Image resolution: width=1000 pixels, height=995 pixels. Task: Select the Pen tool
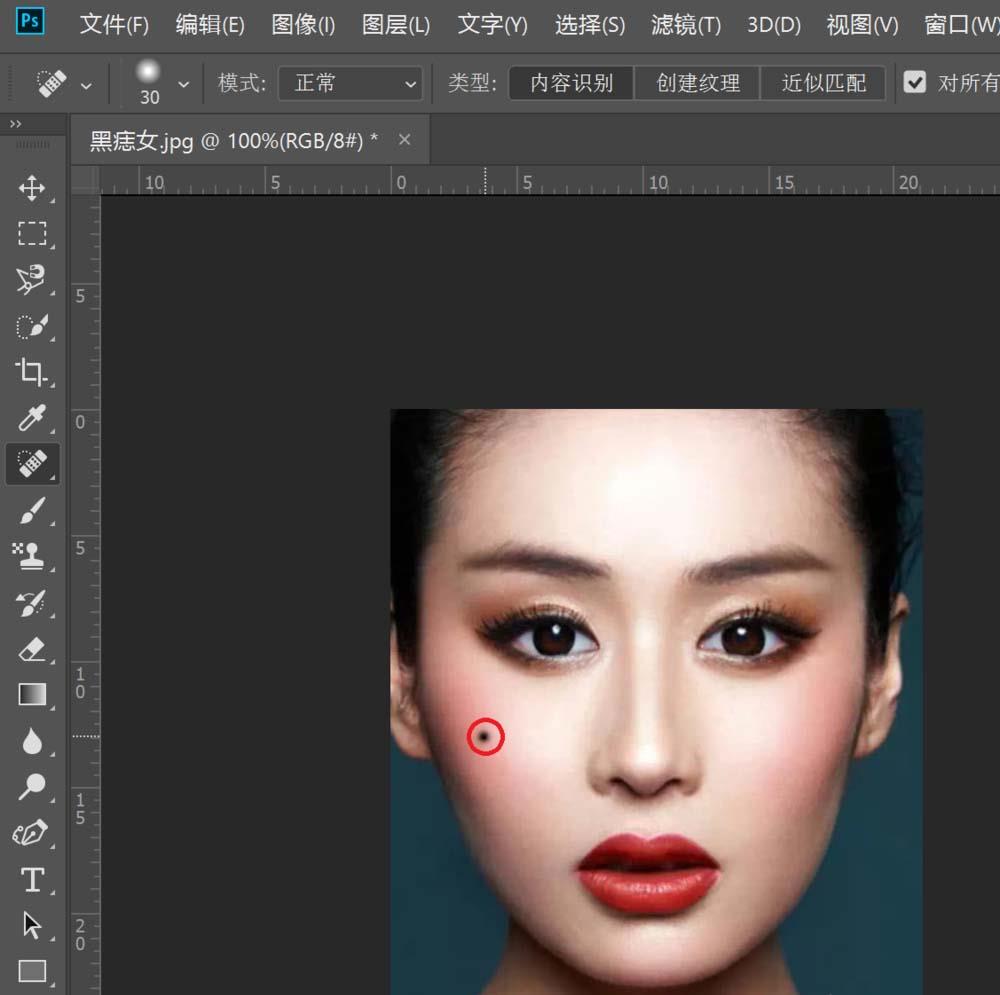pyautogui.click(x=32, y=833)
